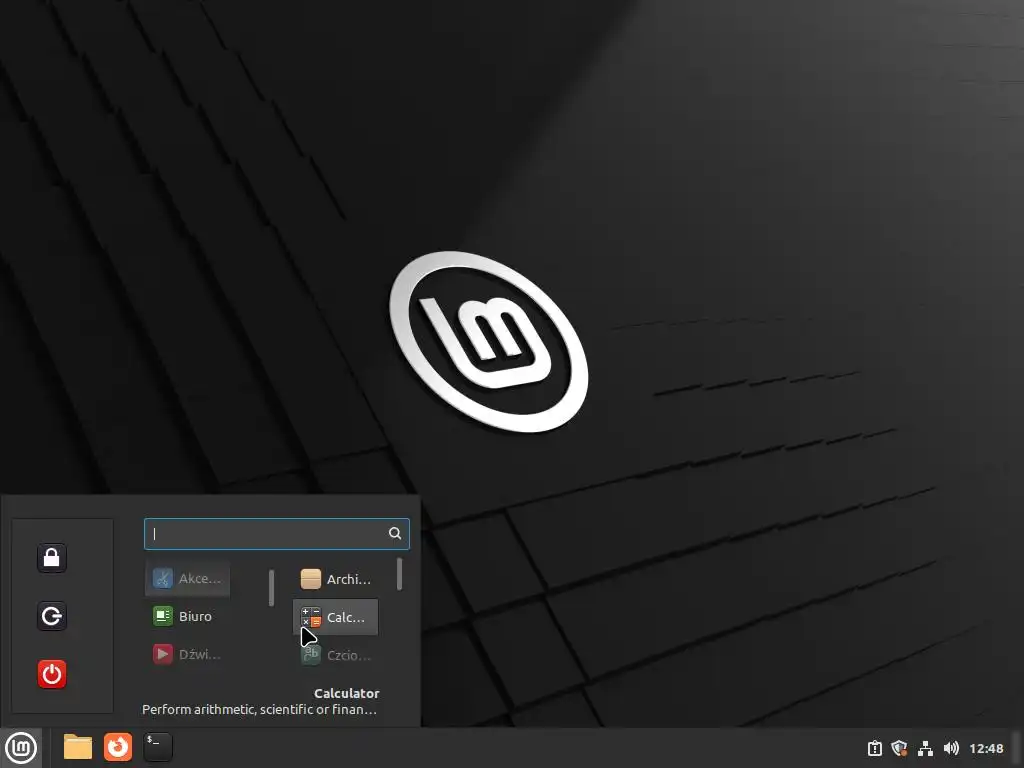Screen dimensions: 1024x768
Task: Click the Calculator app icon
Action: [x=311, y=617]
